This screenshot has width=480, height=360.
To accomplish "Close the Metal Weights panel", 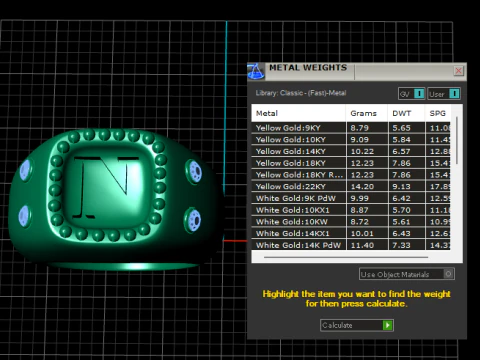I will tap(459, 71).
